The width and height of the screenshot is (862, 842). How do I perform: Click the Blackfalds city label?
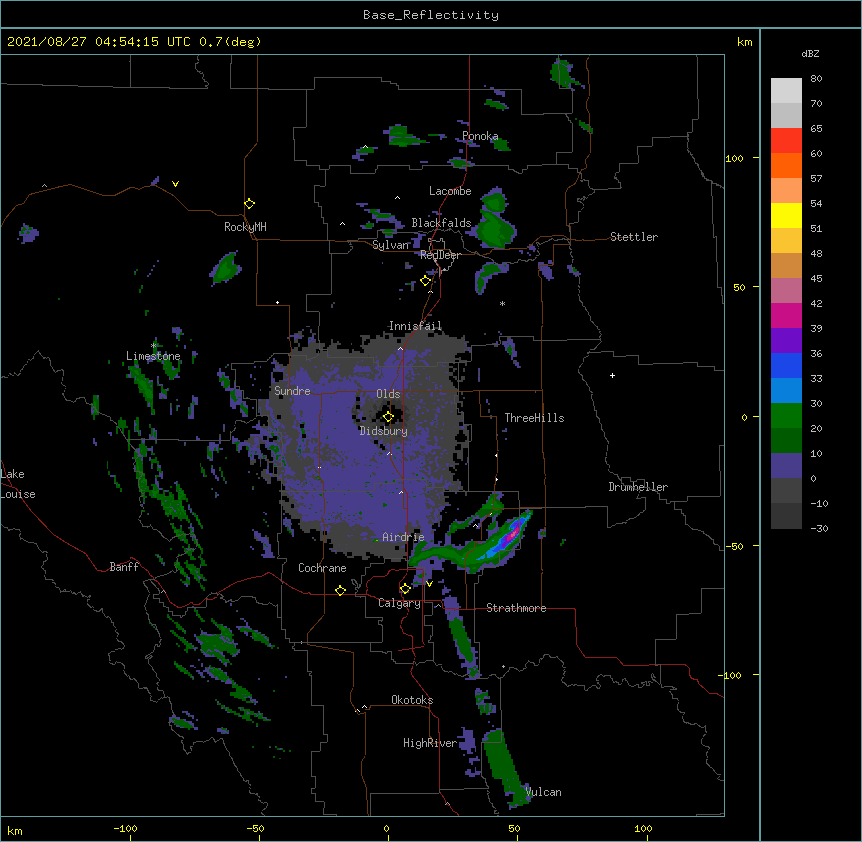(x=441, y=223)
